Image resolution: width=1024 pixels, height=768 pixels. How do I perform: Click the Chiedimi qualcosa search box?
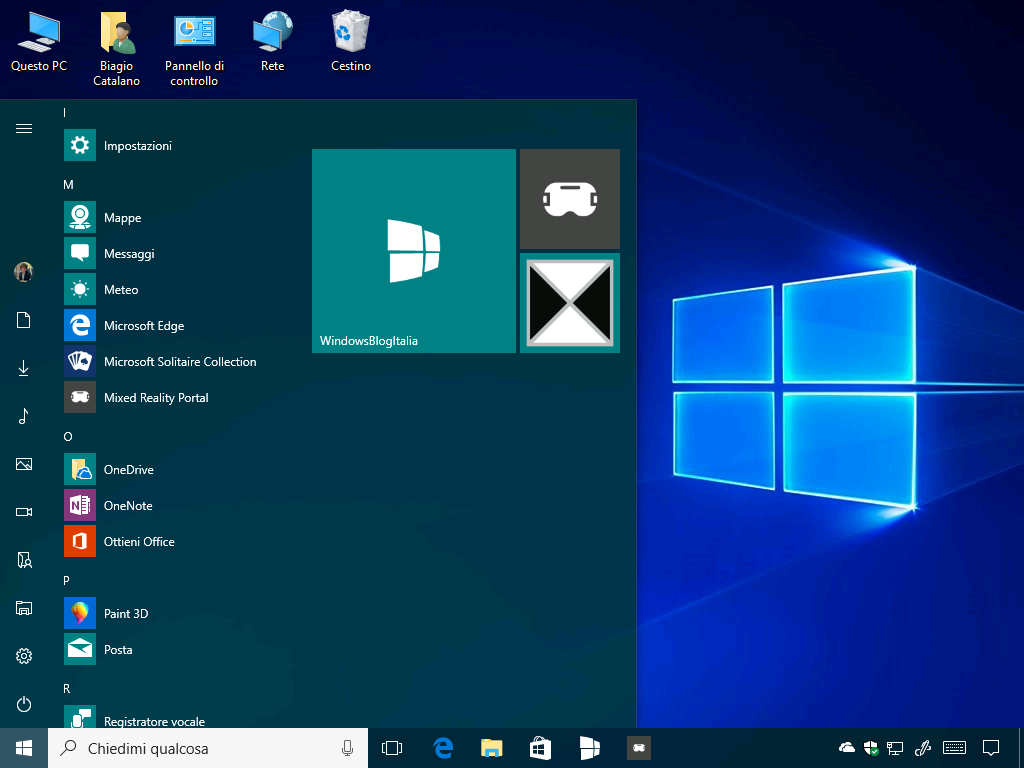208,748
